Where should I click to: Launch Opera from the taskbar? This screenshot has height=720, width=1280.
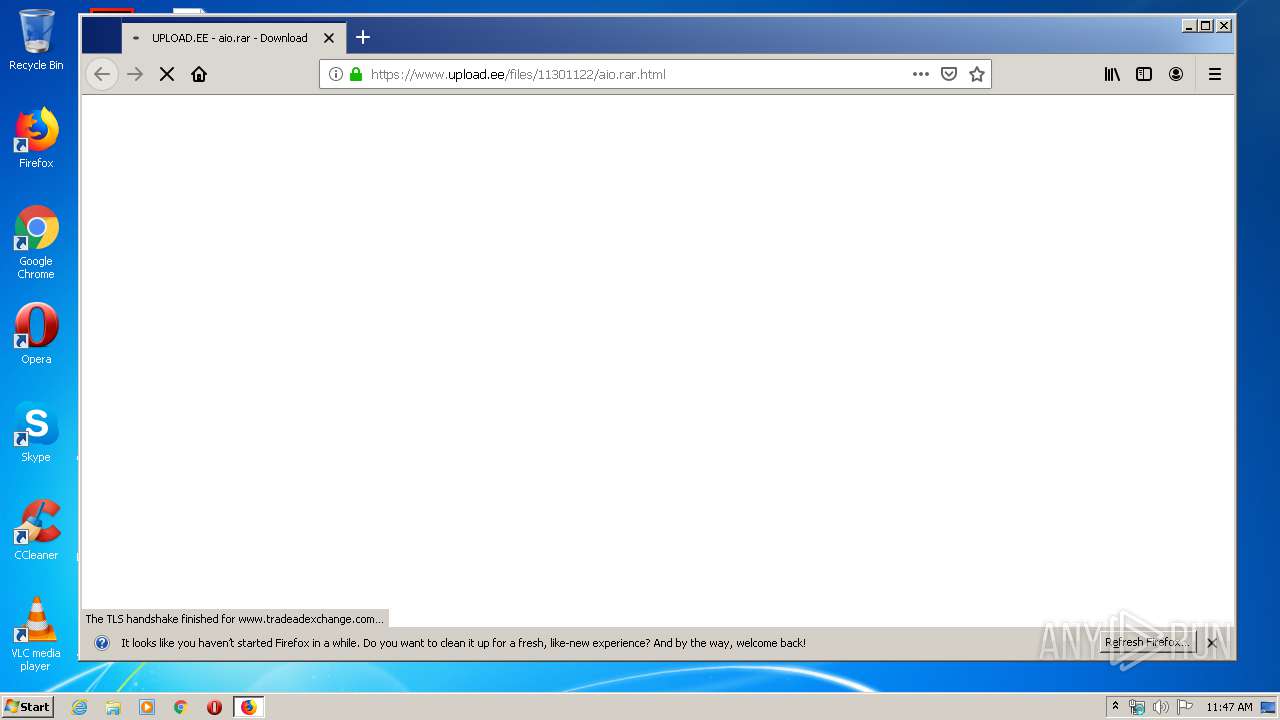coord(214,707)
